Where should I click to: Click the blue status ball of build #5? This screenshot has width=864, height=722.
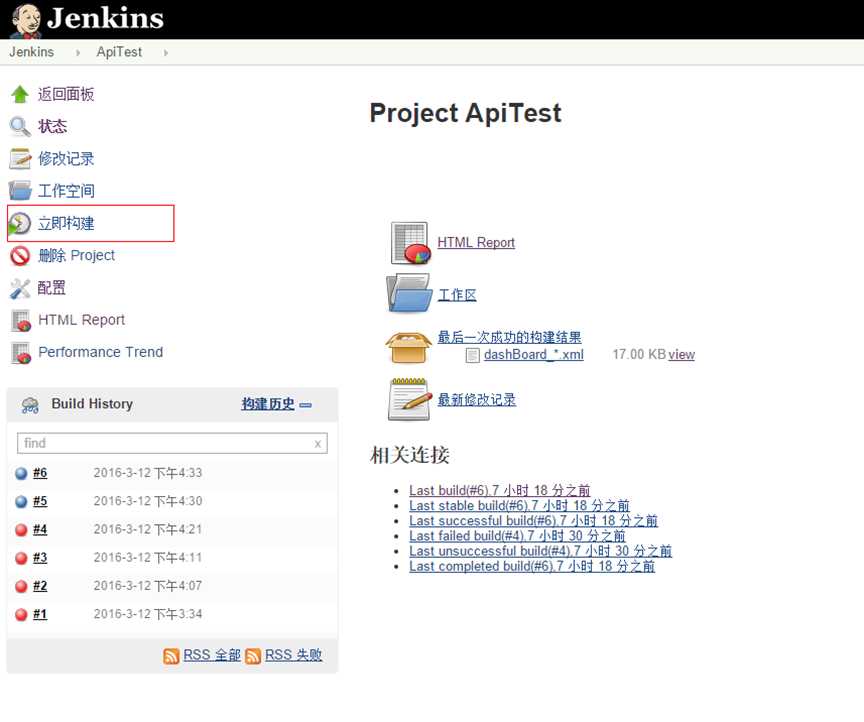pyautogui.click(x=21, y=502)
